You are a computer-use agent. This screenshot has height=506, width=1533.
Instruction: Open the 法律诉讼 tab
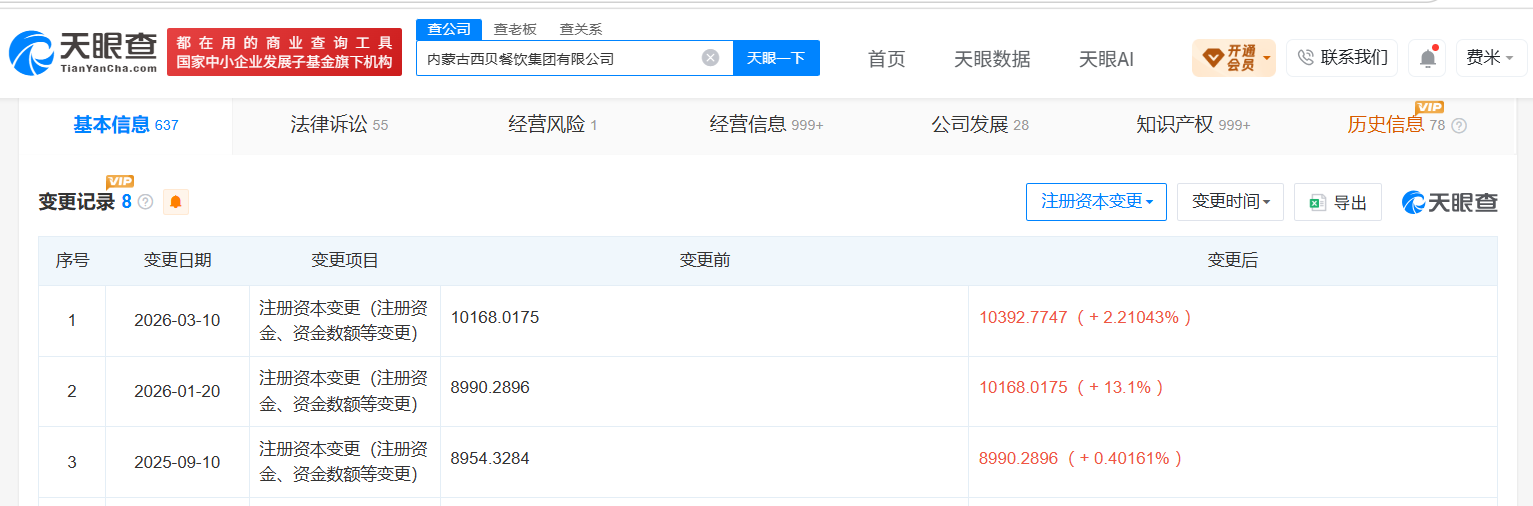click(x=339, y=125)
